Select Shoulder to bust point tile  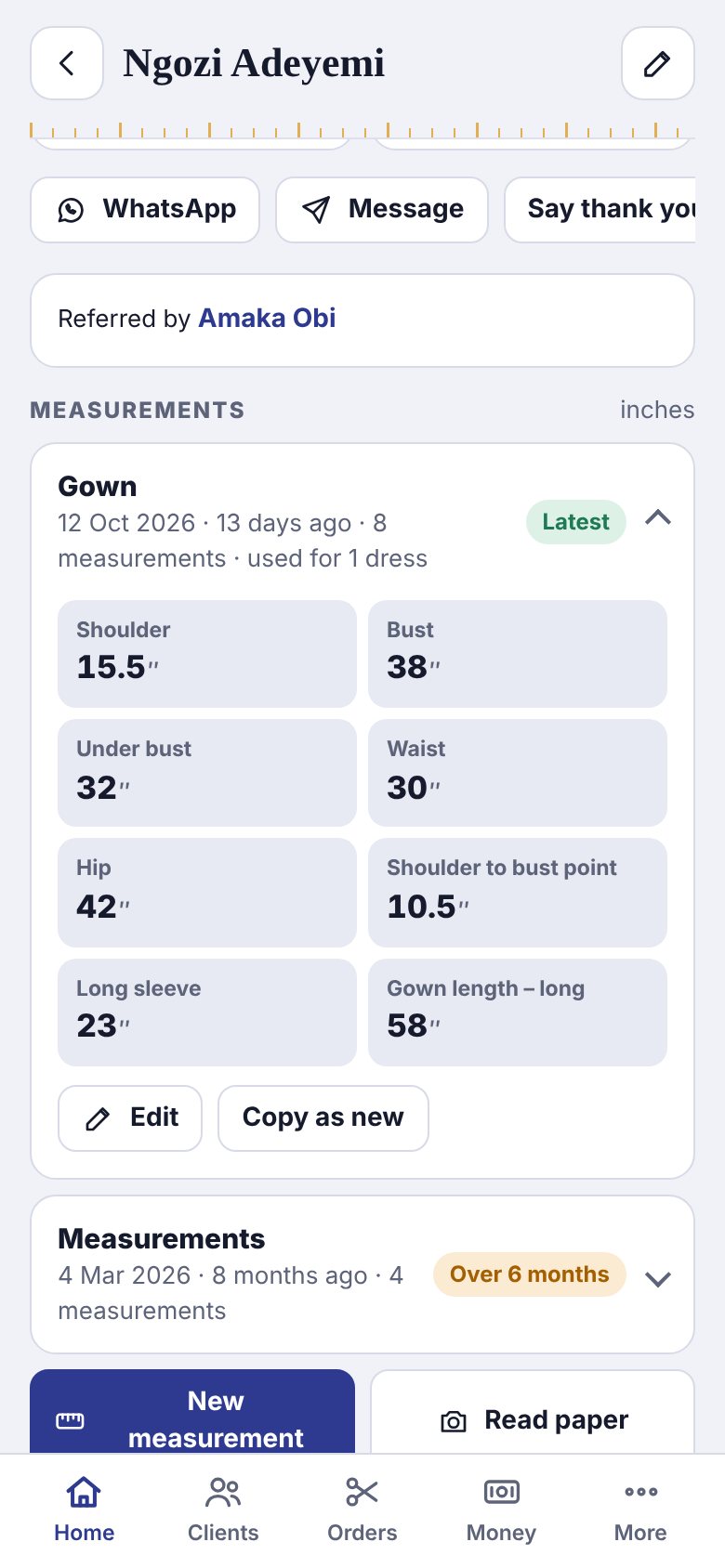(518, 893)
